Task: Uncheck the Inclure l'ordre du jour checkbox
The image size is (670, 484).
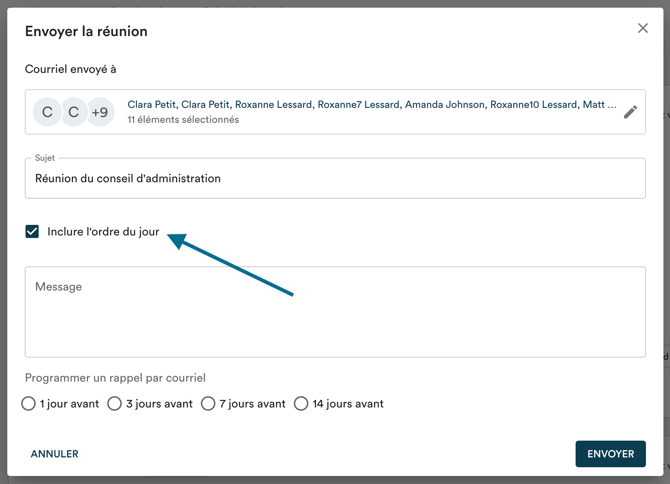Action: tap(32, 231)
